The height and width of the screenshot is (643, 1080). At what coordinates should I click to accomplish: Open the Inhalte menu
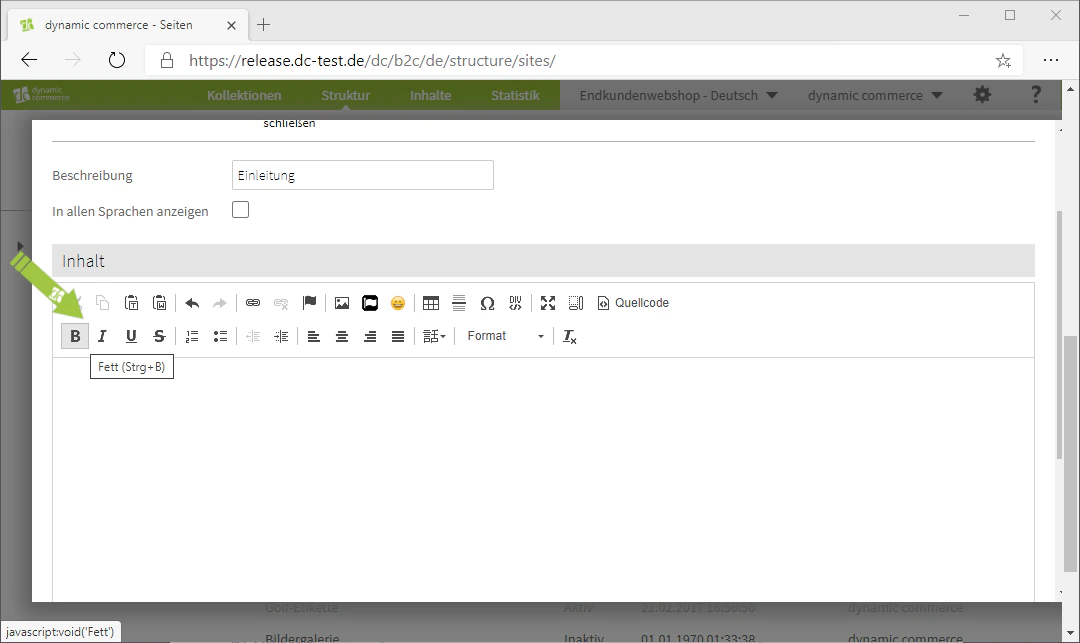pyautogui.click(x=430, y=96)
